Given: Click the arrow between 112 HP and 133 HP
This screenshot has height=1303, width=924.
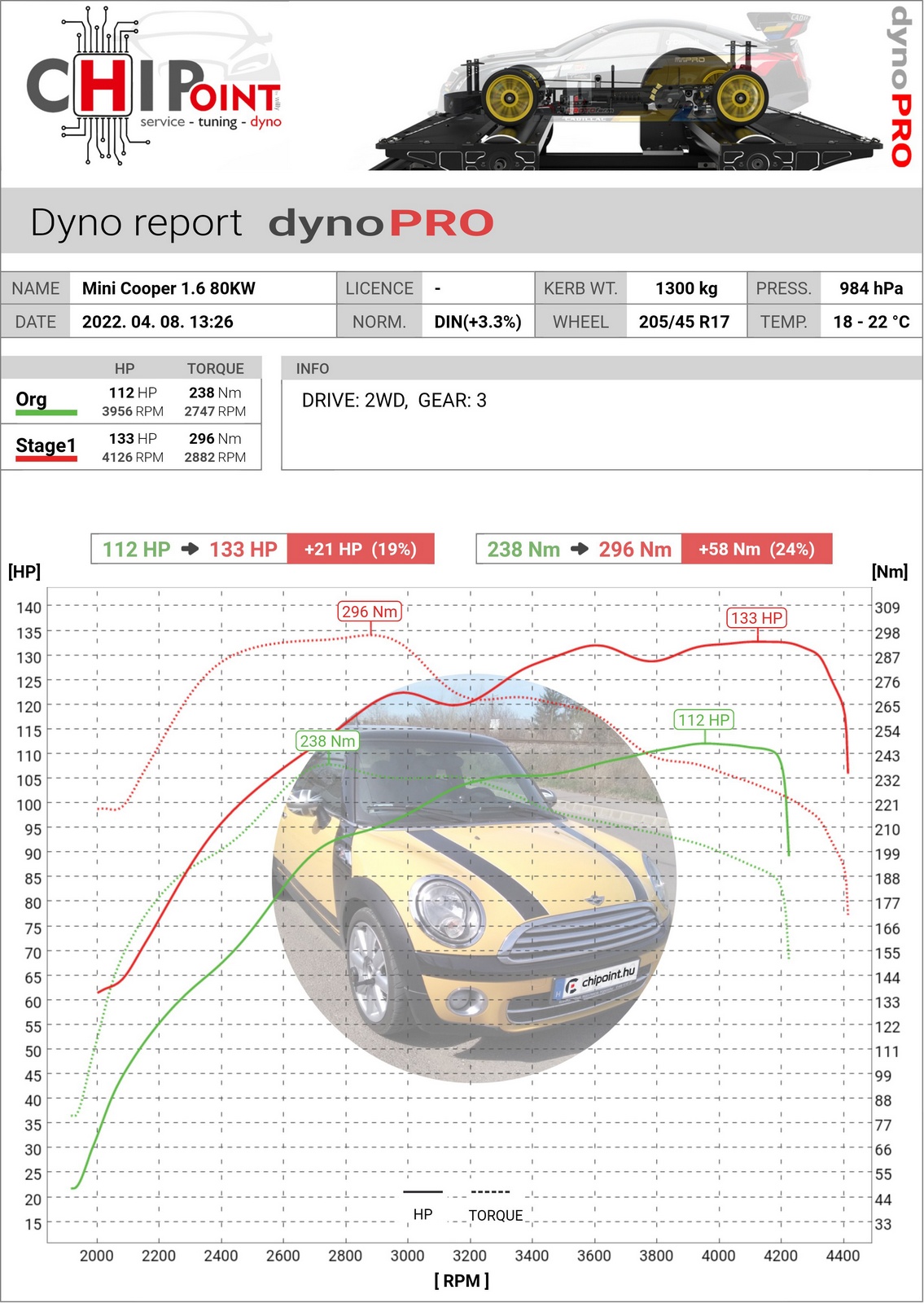Looking at the screenshot, I should [190, 549].
